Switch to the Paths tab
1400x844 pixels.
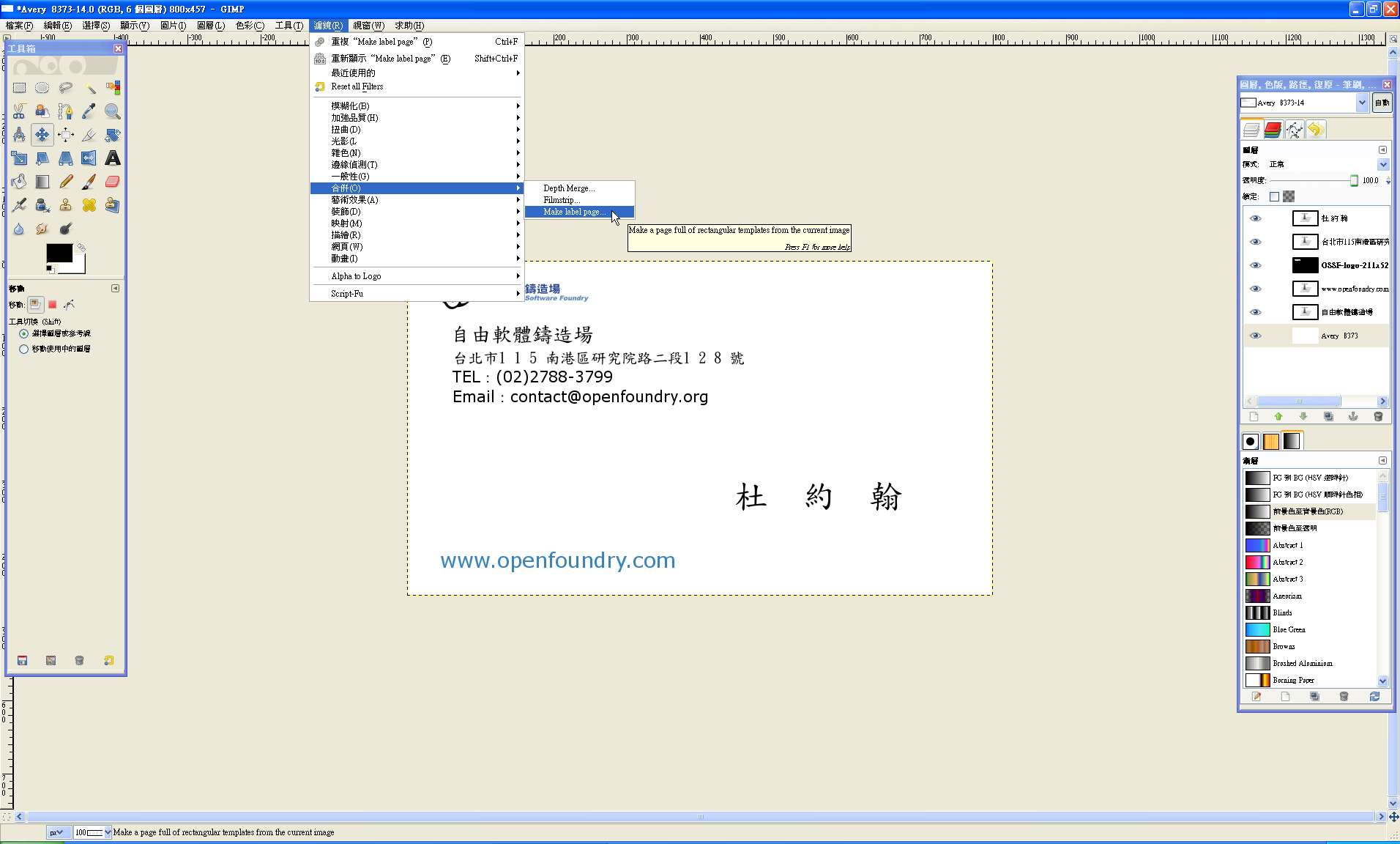pyautogui.click(x=1294, y=130)
